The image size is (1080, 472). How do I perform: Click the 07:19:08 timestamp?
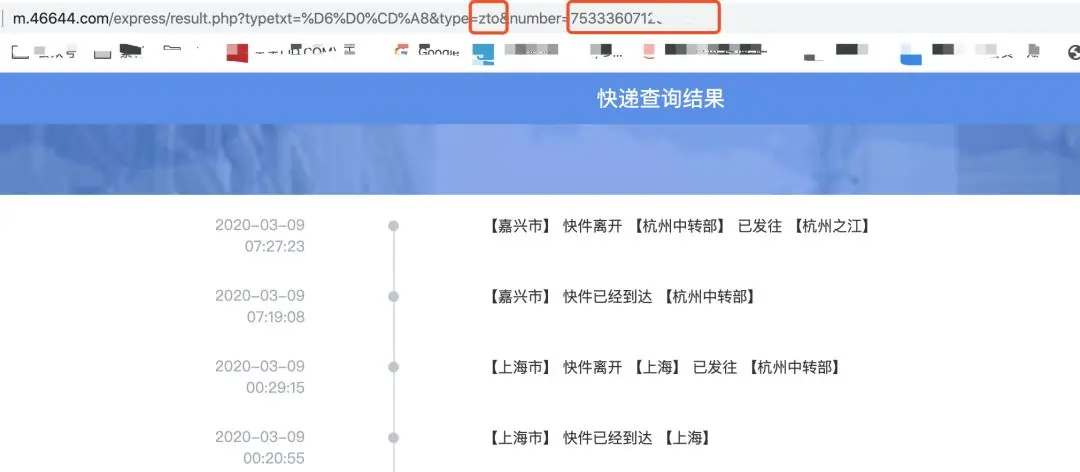tap(276, 317)
